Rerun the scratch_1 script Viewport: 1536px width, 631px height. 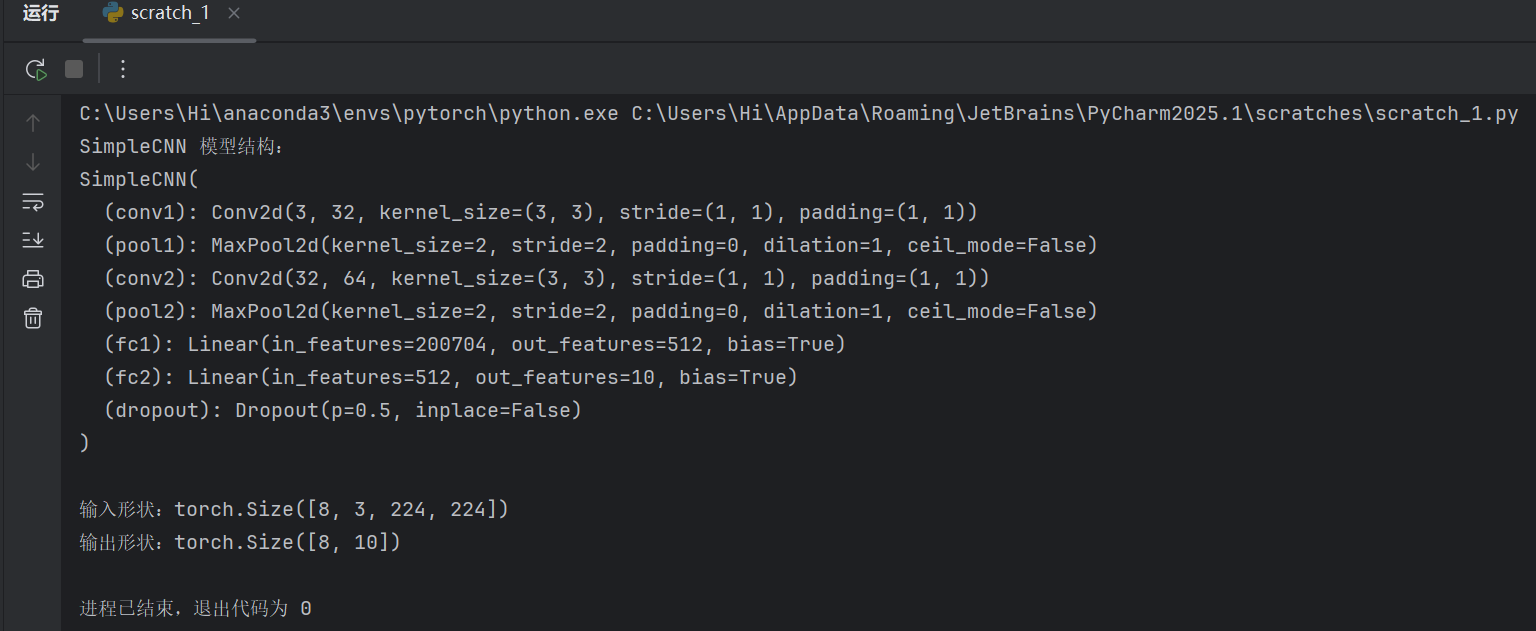pos(35,69)
